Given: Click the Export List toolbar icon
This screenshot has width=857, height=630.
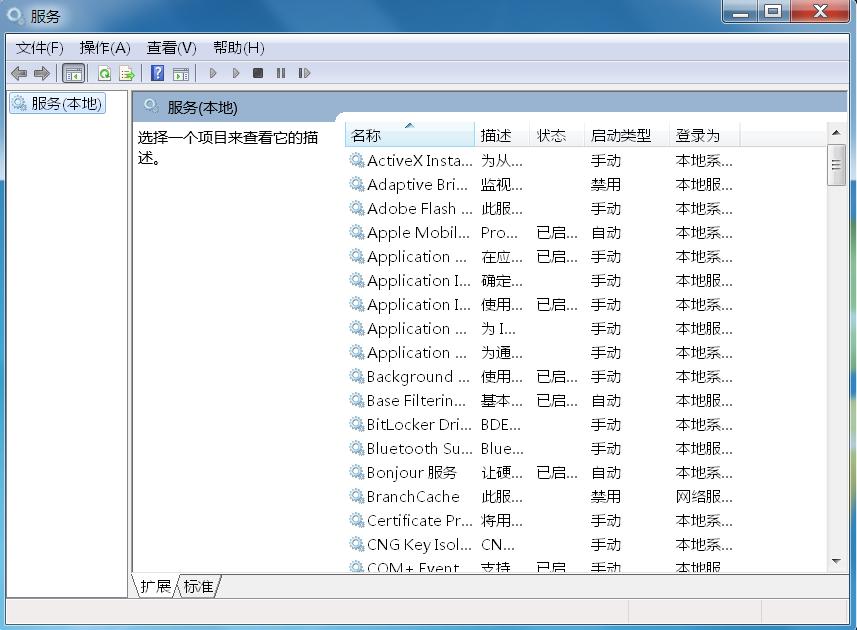Looking at the screenshot, I should click(x=127, y=72).
